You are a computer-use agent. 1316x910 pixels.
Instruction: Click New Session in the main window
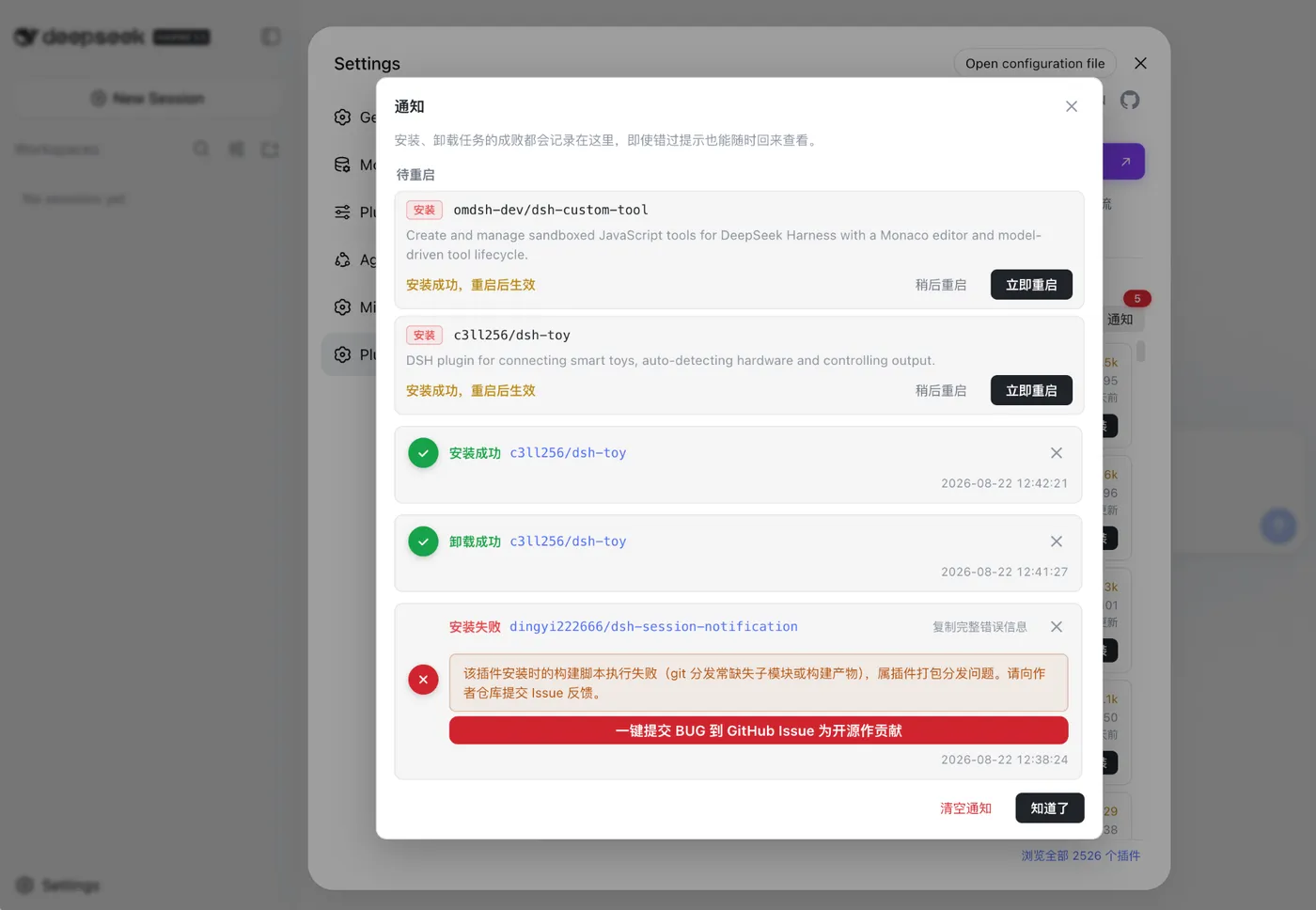tap(148, 99)
